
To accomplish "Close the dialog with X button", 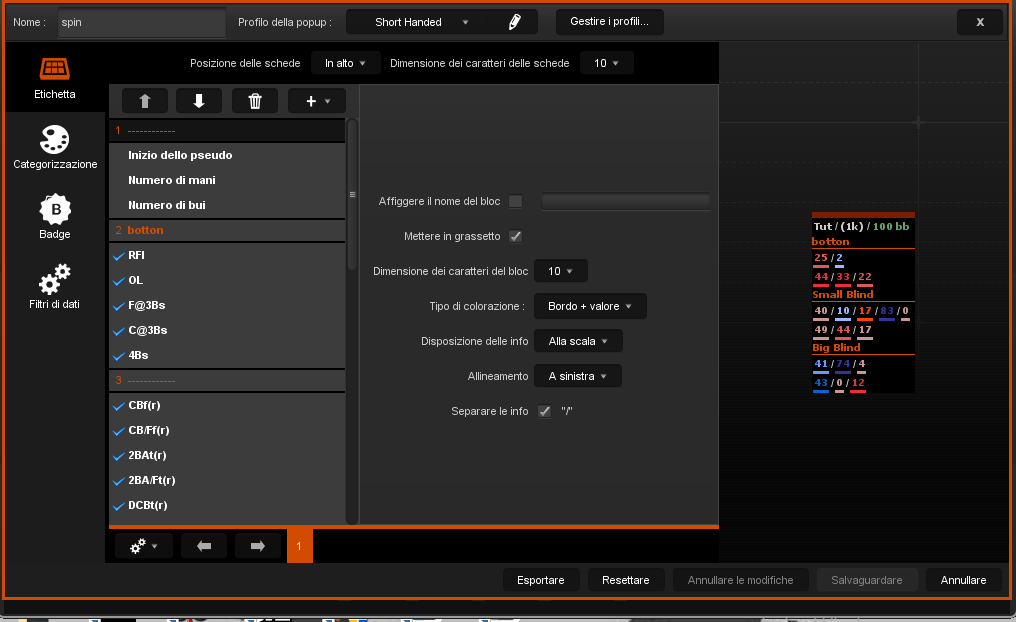I will pyautogui.click(x=980, y=22).
